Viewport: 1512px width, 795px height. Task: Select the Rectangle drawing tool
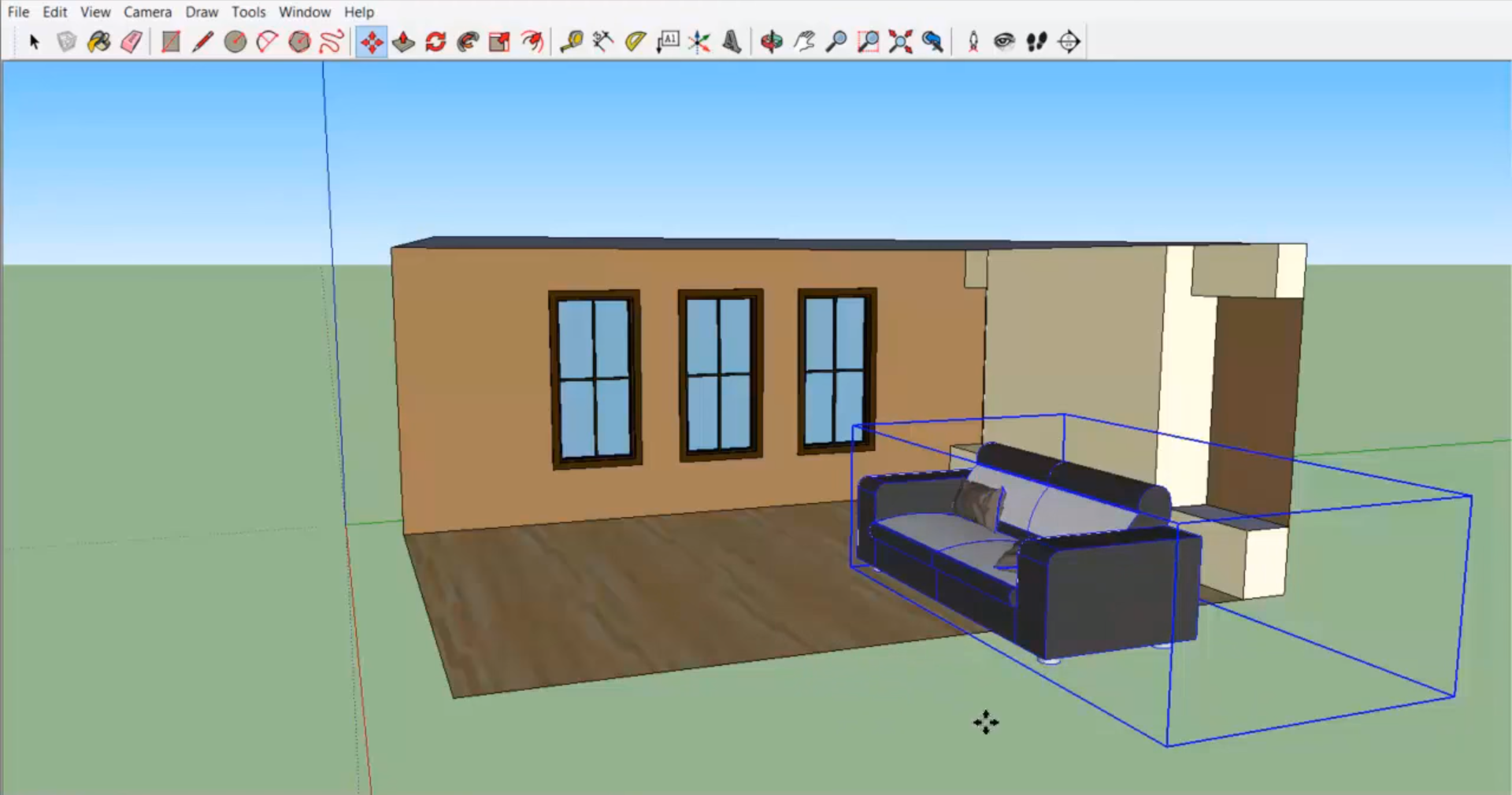click(x=171, y=42)
